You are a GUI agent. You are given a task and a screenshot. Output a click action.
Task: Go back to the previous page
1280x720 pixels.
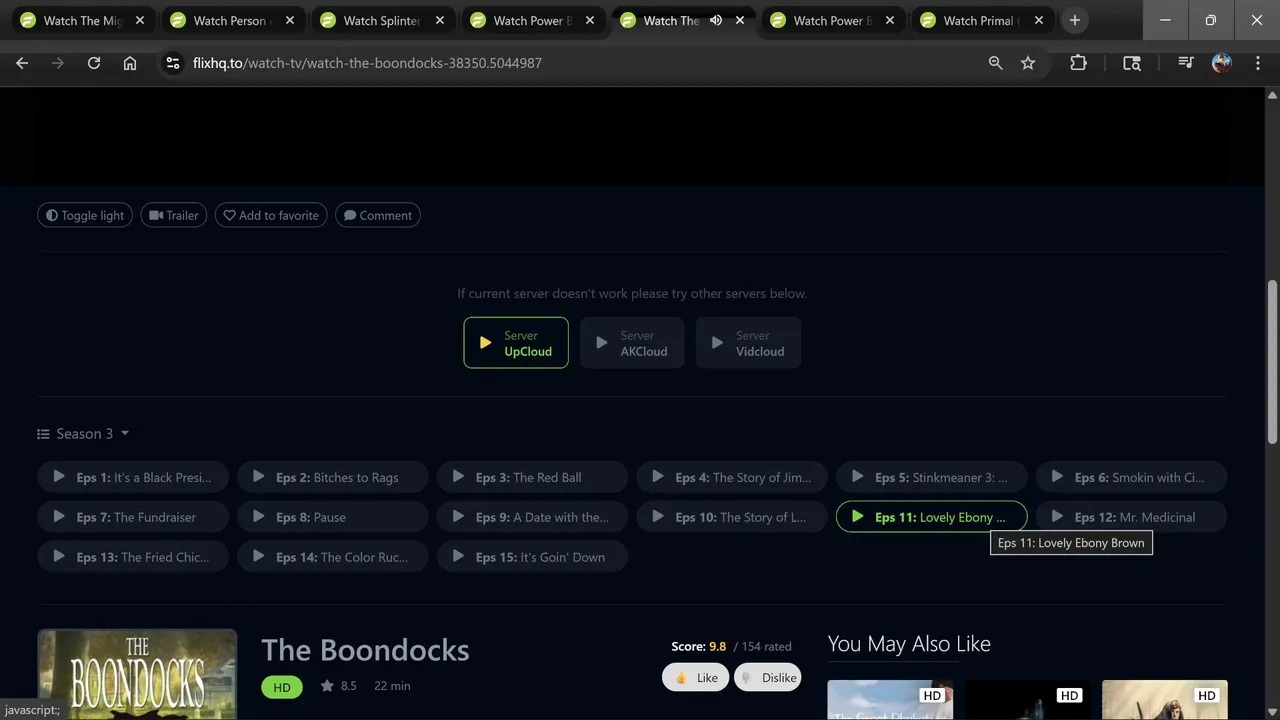(x=22, y=63)
